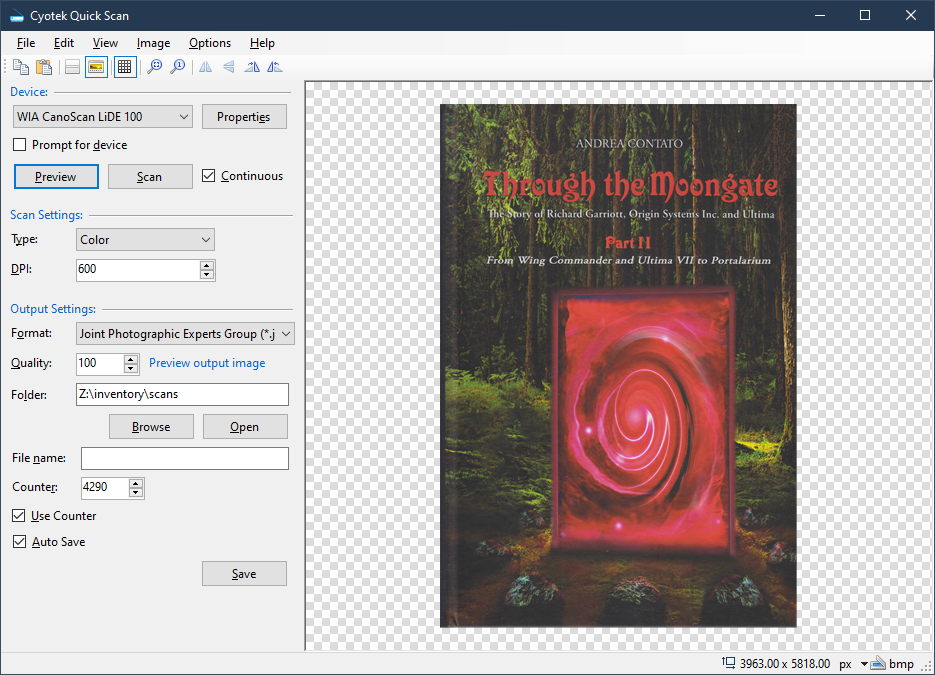The height and width of the screenshot is (675, 935).
Task: Toggle the pixel grid icon
Action: coord(124,67)
